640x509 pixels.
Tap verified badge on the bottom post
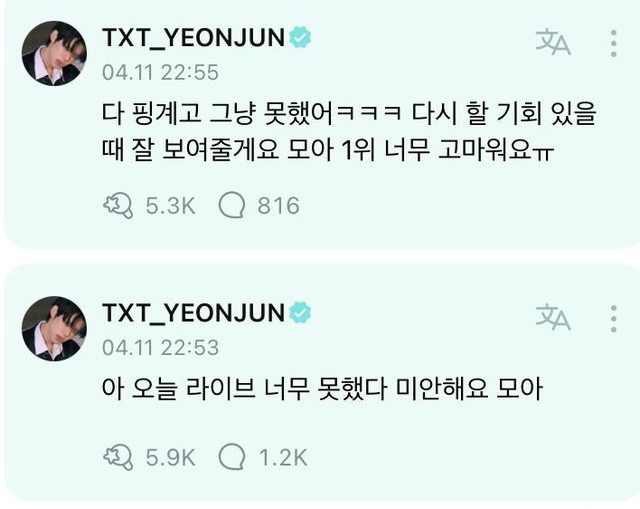tap(300, 313)
